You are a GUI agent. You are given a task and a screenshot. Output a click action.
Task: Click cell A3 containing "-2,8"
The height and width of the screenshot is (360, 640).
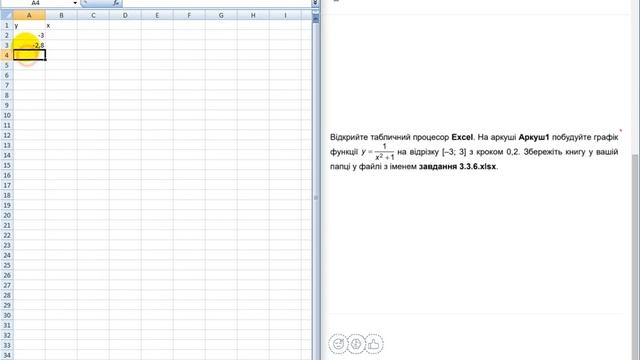(x=29, y=45)
